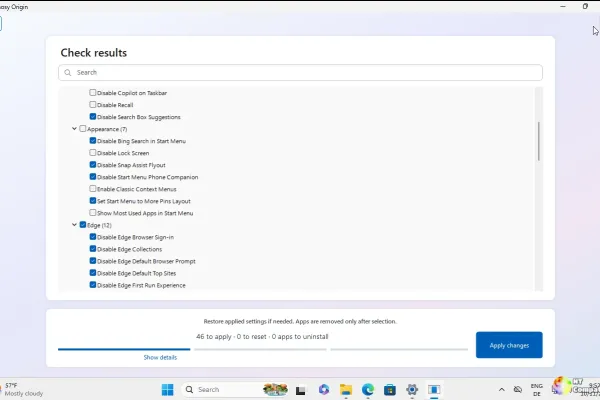Click the active app icon in taskbar

pyautogui.click(x=434, y=390)
